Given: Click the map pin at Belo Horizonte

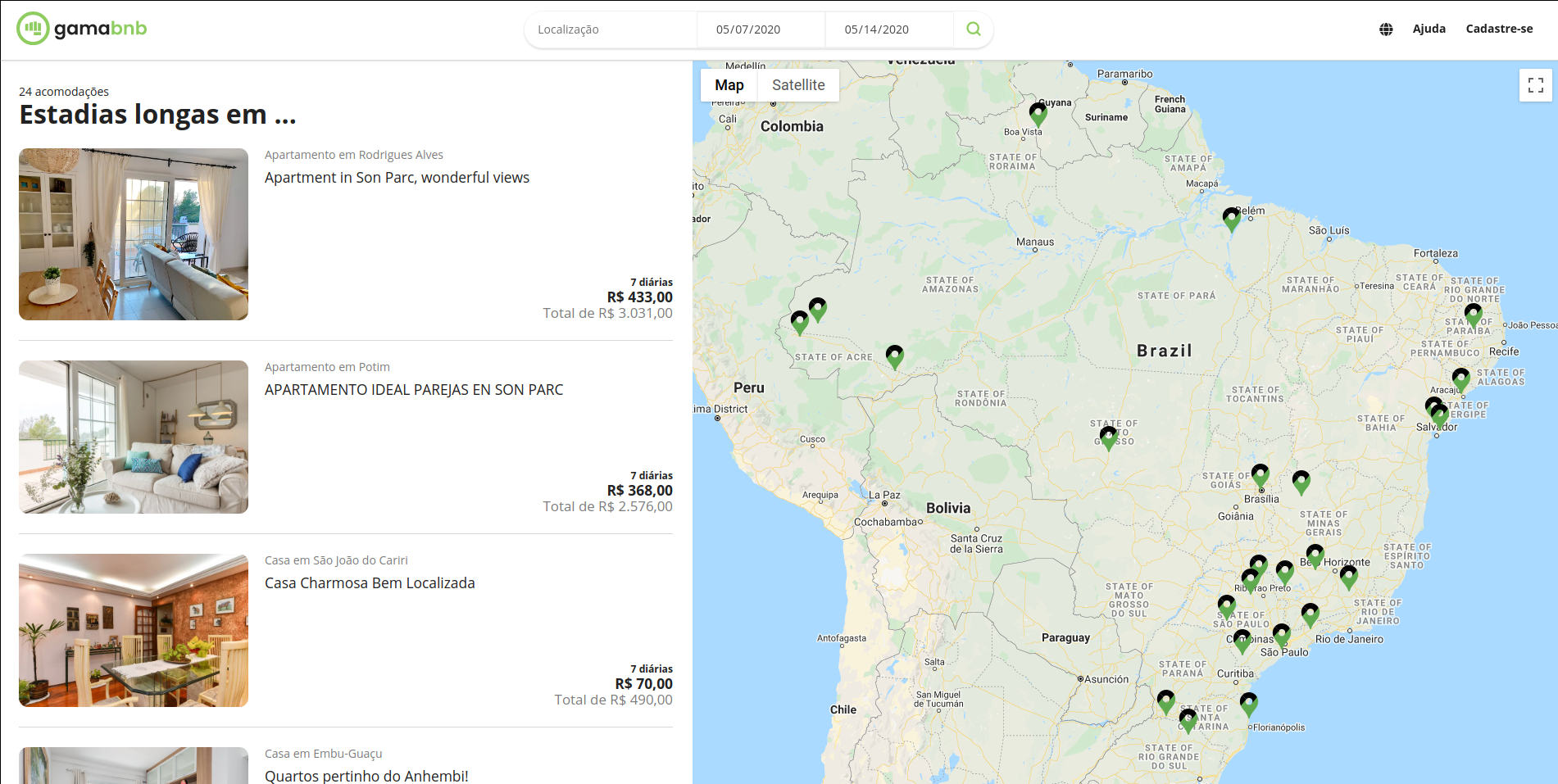Looking at the screenshot, I should [1315, 556].
